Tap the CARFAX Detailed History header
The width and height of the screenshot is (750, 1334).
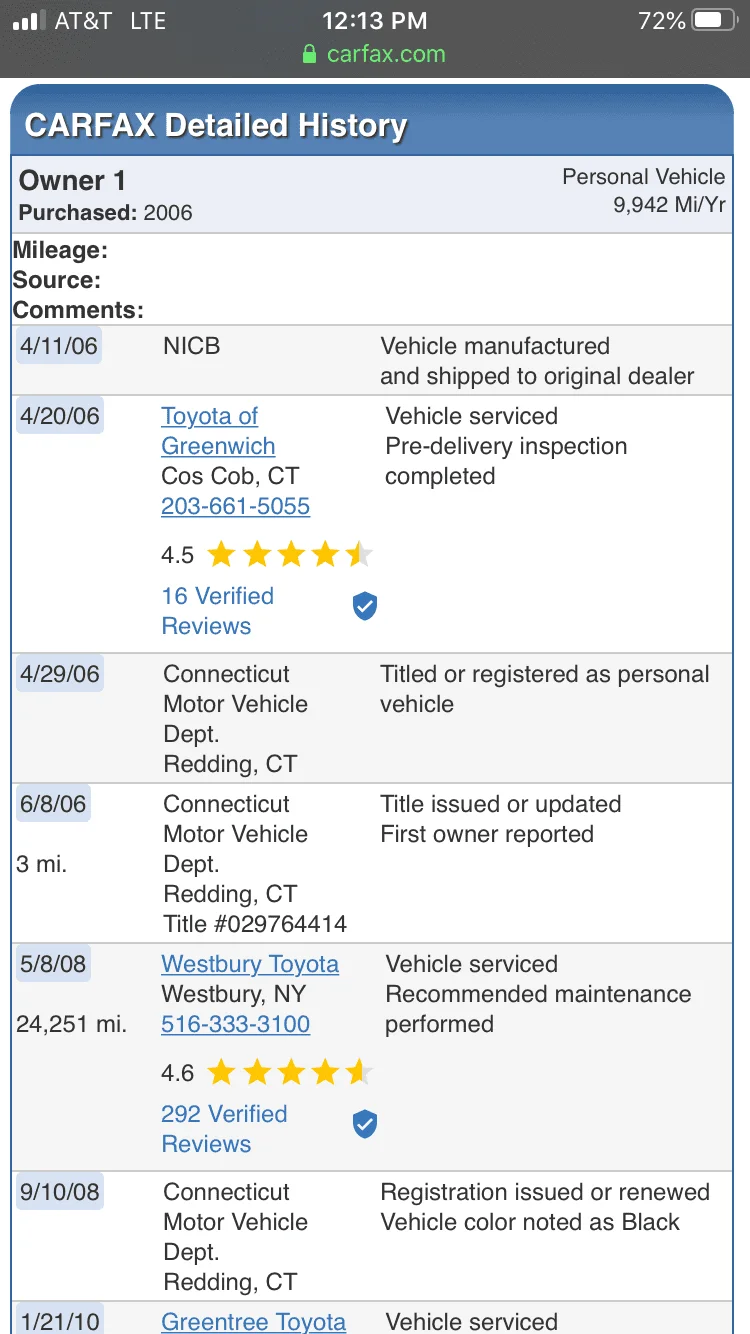[215, 126]
